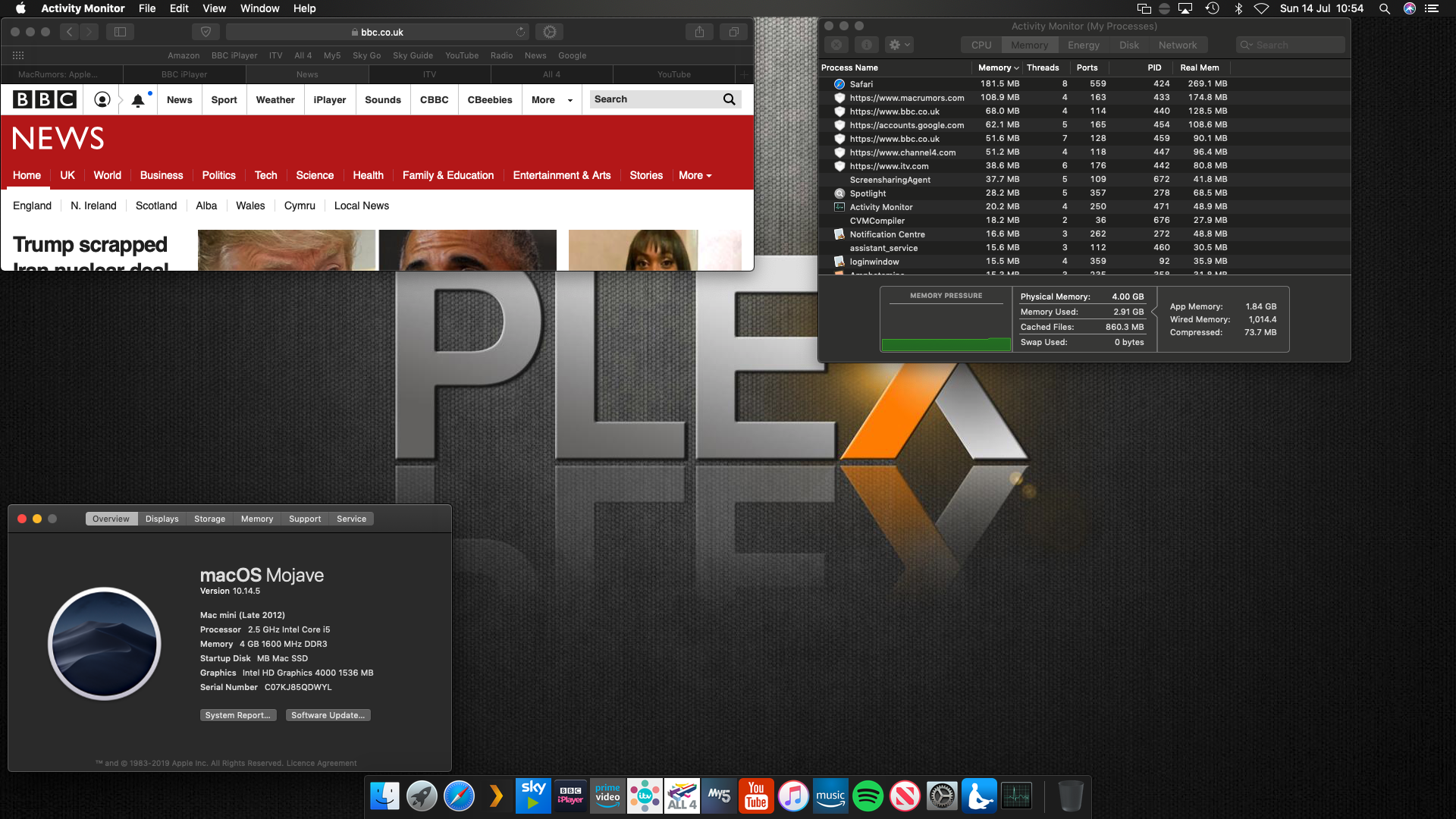1456x819 pixels.
Task: Open Finder from the Dock
Action: pos(384,795)
